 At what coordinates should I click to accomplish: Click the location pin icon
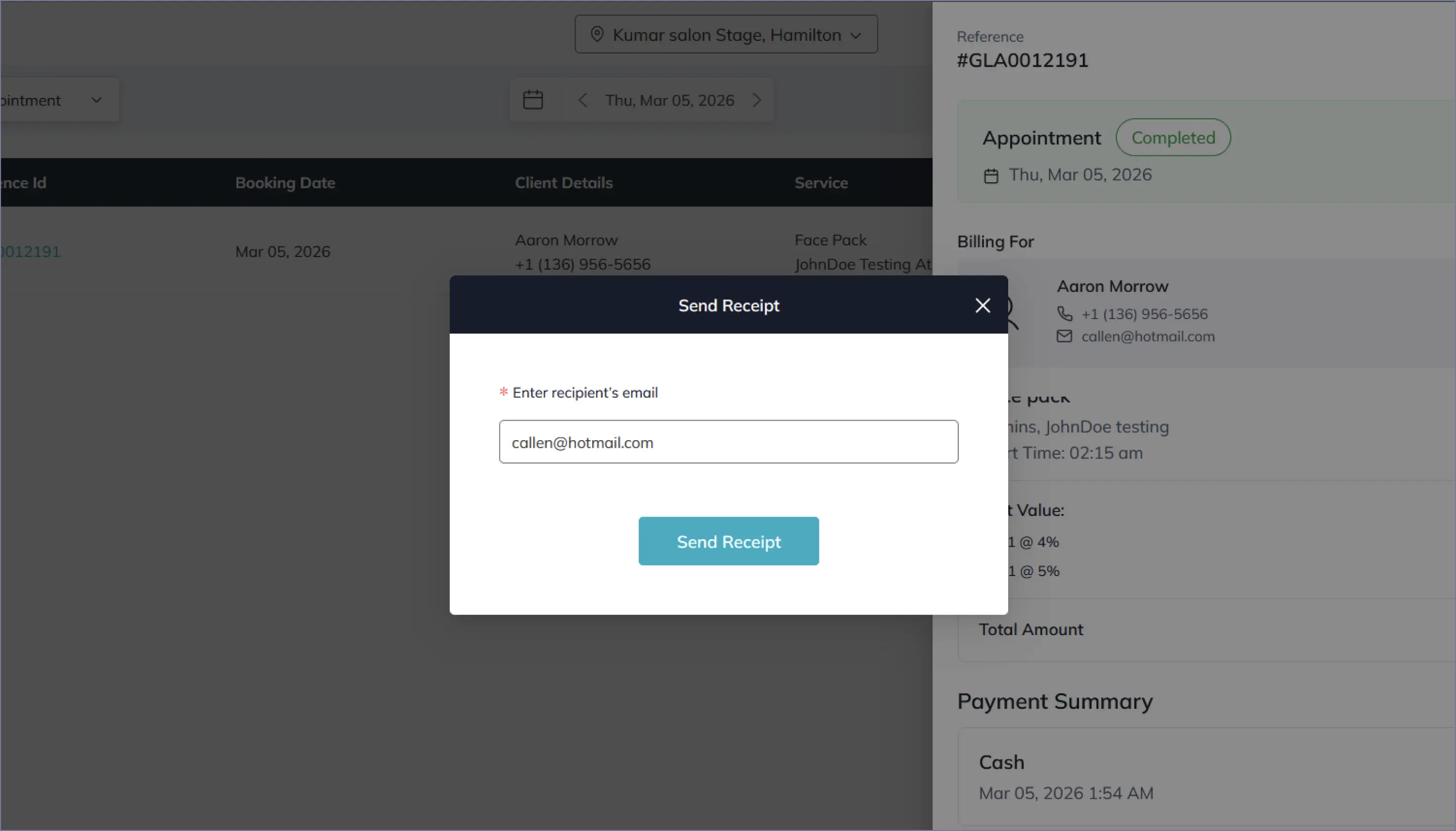click(597, 34)
